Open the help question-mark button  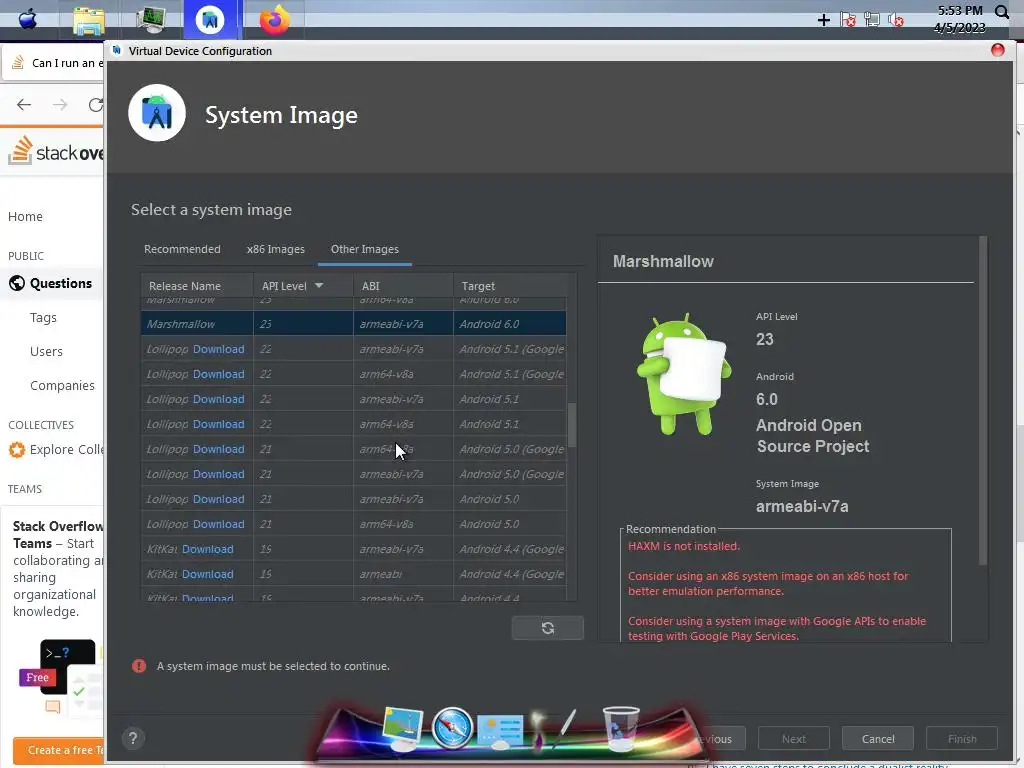pos(133,738)
